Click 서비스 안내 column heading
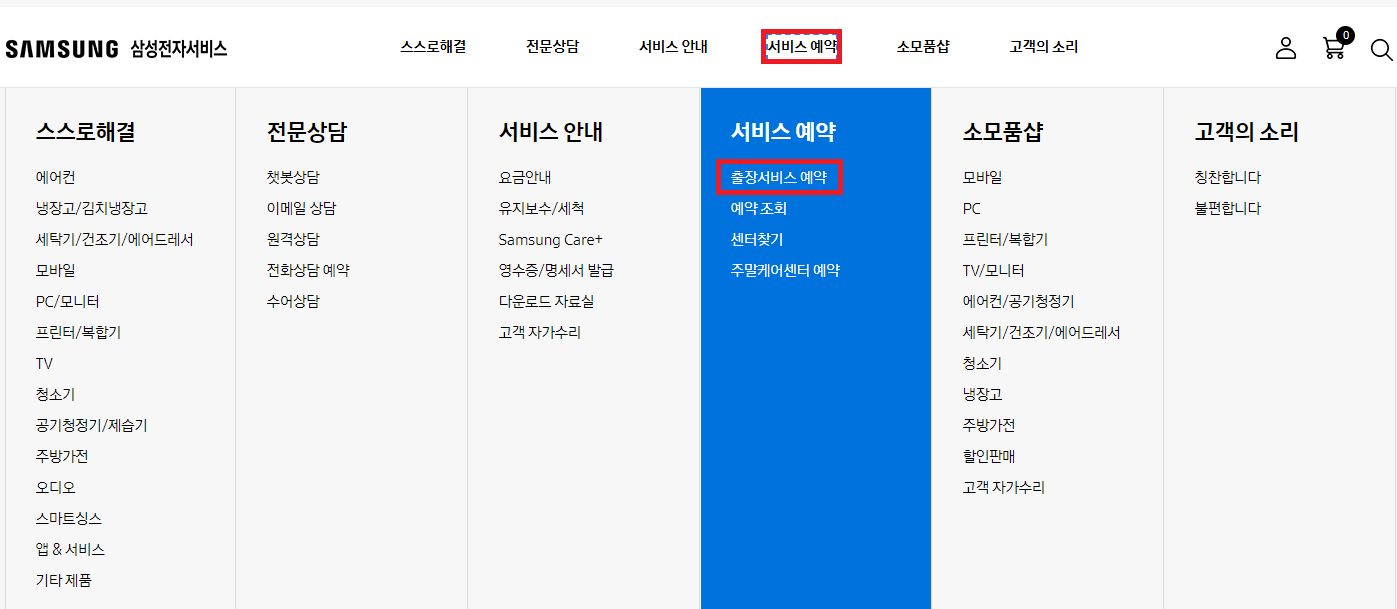 click(x=551, y=132)
